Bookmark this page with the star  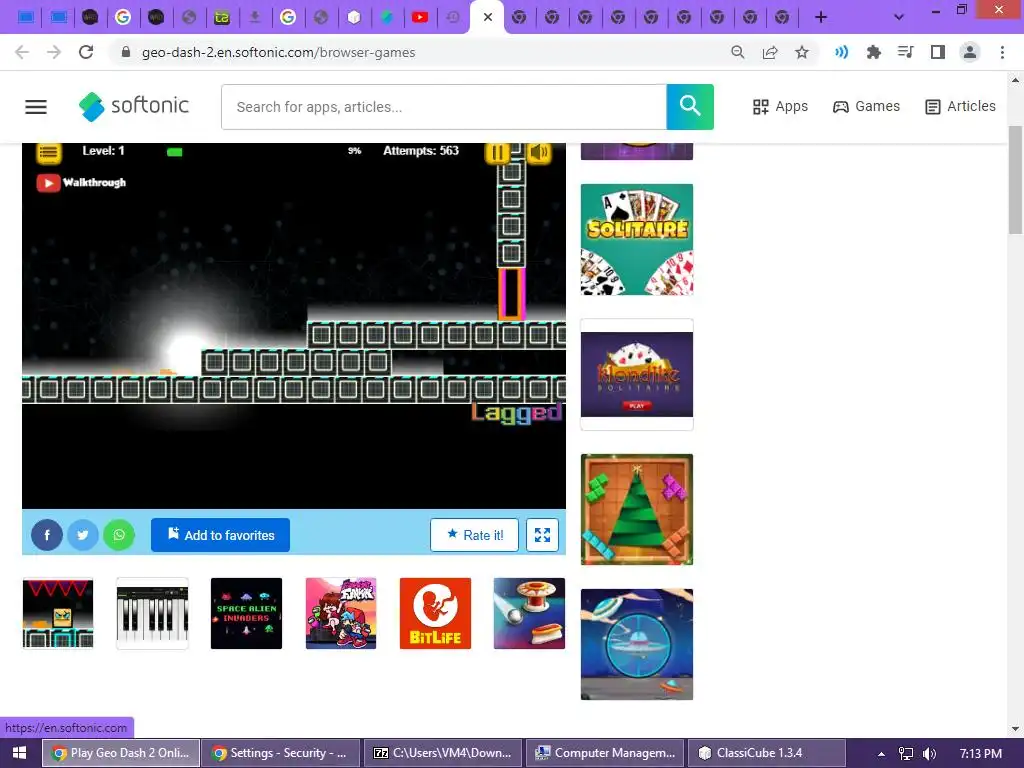802,52
